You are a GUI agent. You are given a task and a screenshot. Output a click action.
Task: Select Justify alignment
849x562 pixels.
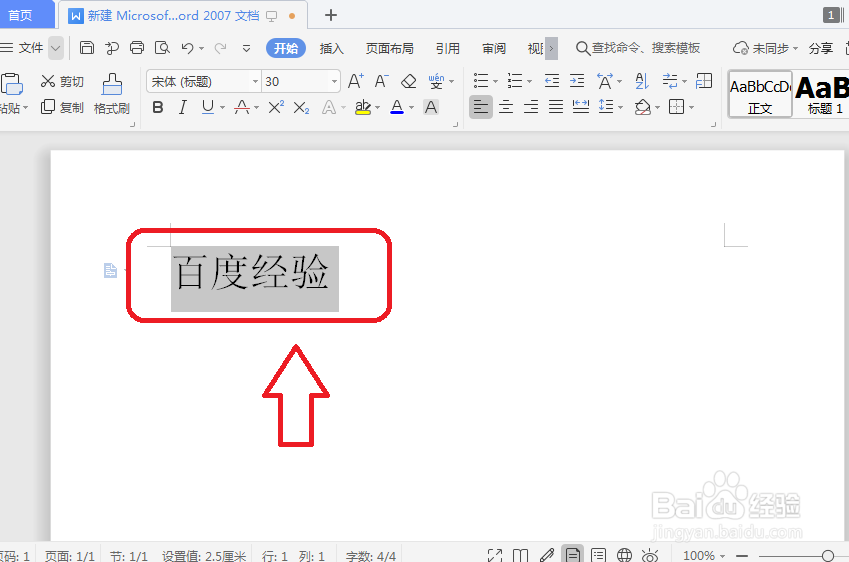click(x=556, y=107)
